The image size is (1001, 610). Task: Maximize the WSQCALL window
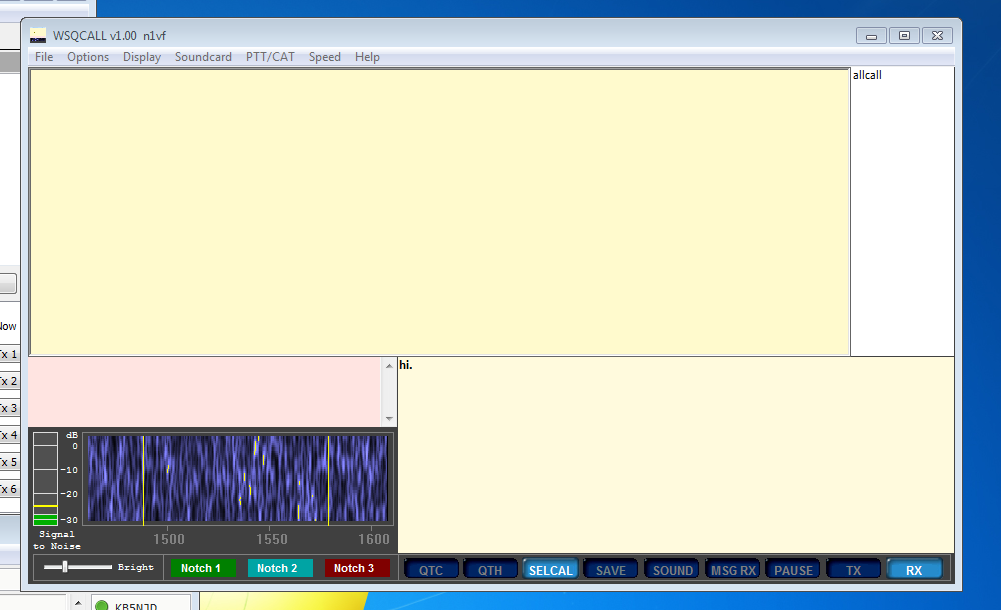tap(905, 36)
